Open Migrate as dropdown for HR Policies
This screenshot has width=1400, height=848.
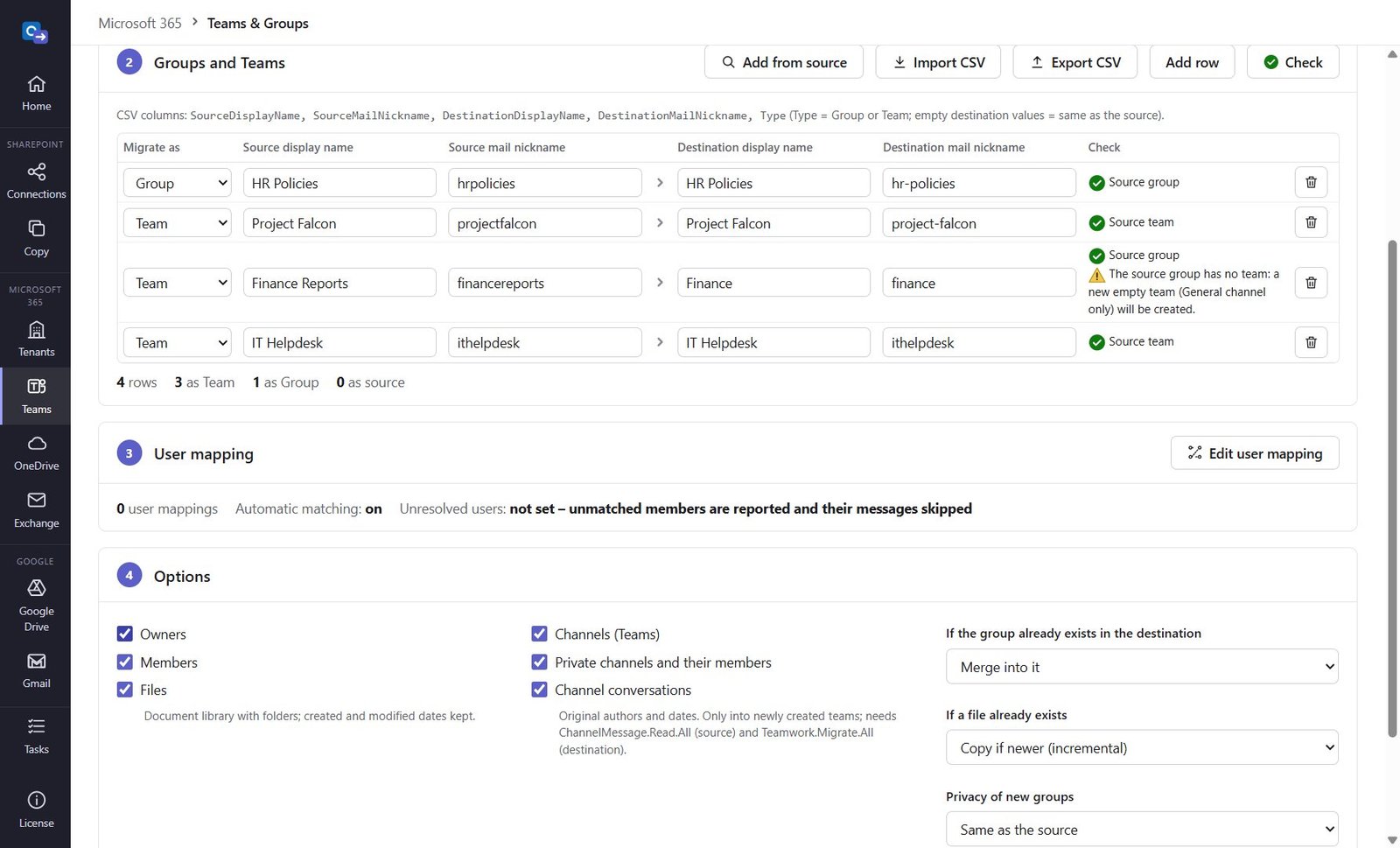178,183
